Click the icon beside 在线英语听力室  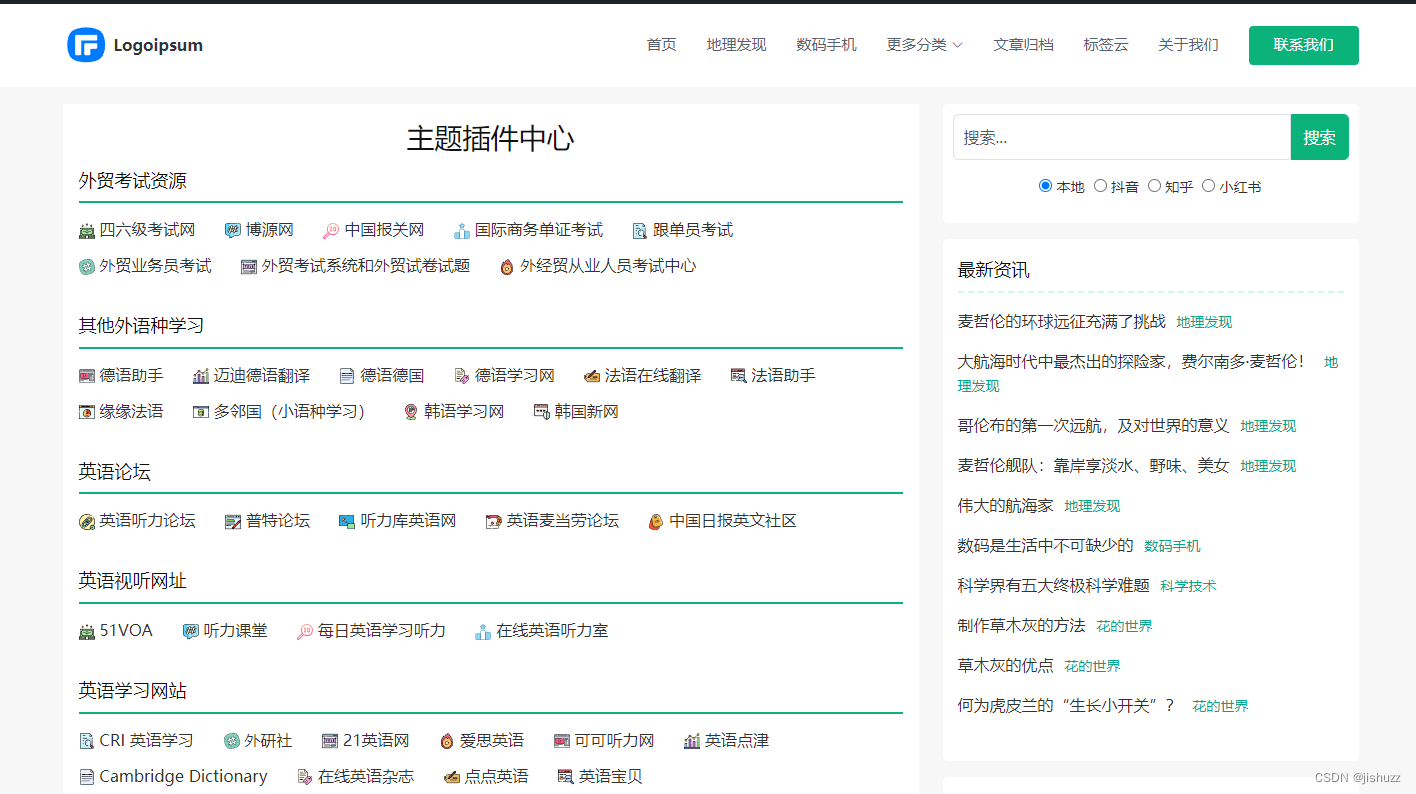pyautogui.click(x=484, y=632)
